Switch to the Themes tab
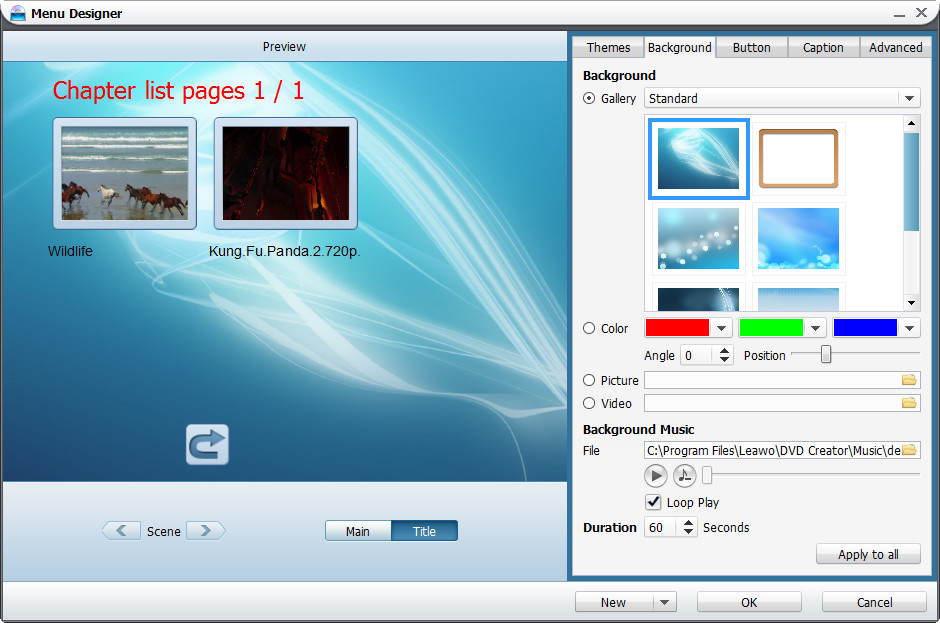Screen dimensions: 940x623 [x=608, y=47]
